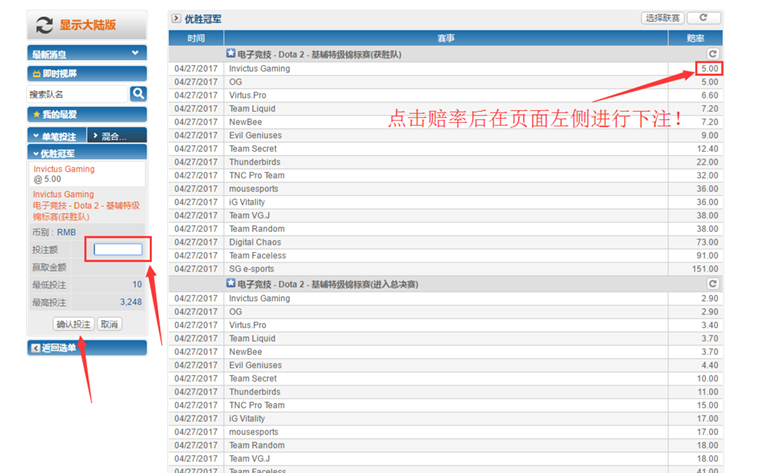Select Team VG.J finals odds 18.00
Viewport: 757px width, 473px height.
tap(707, 459)
